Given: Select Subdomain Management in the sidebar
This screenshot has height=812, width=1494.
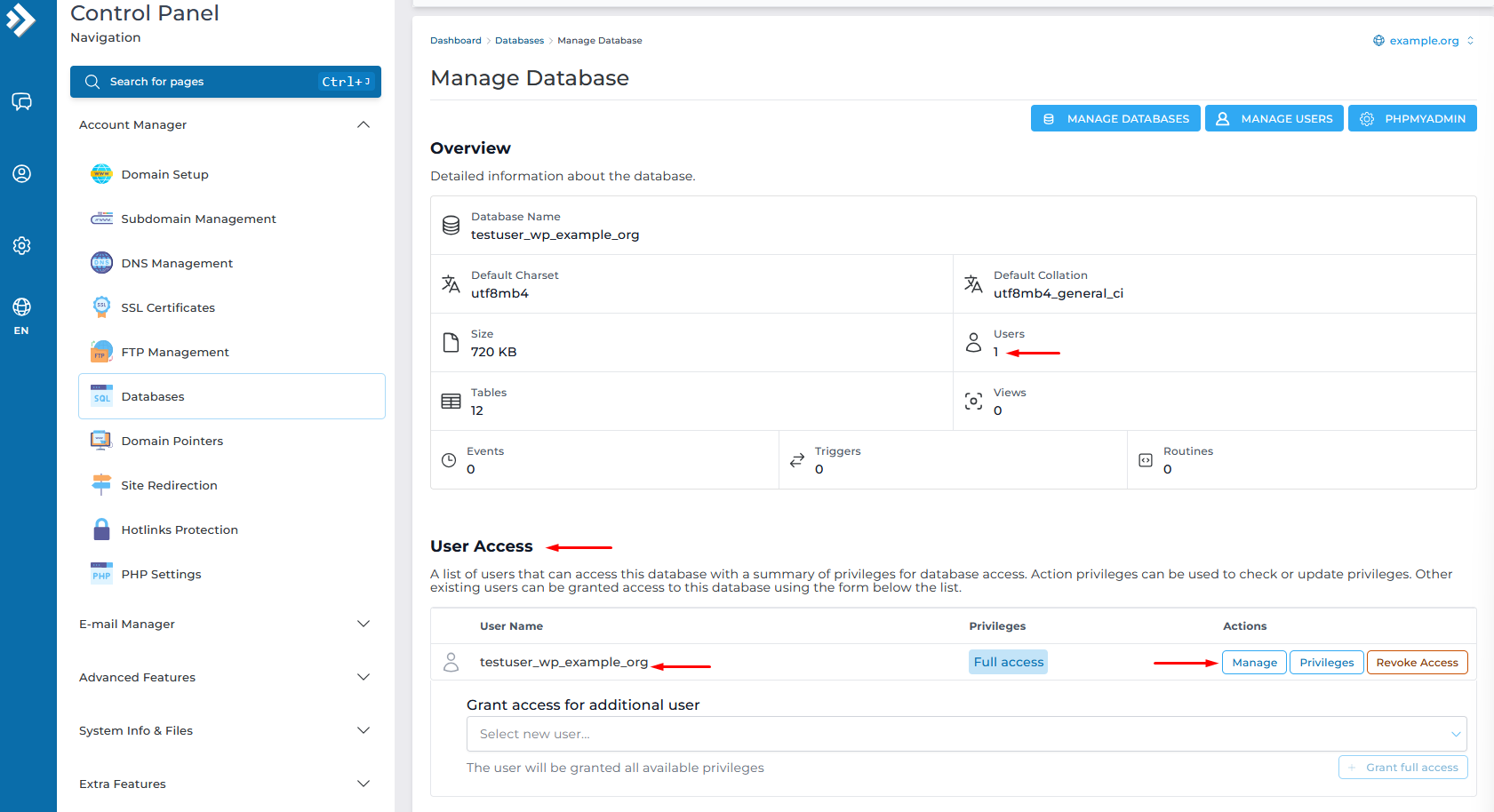Looking at the screenshot, I should (198, 219).
